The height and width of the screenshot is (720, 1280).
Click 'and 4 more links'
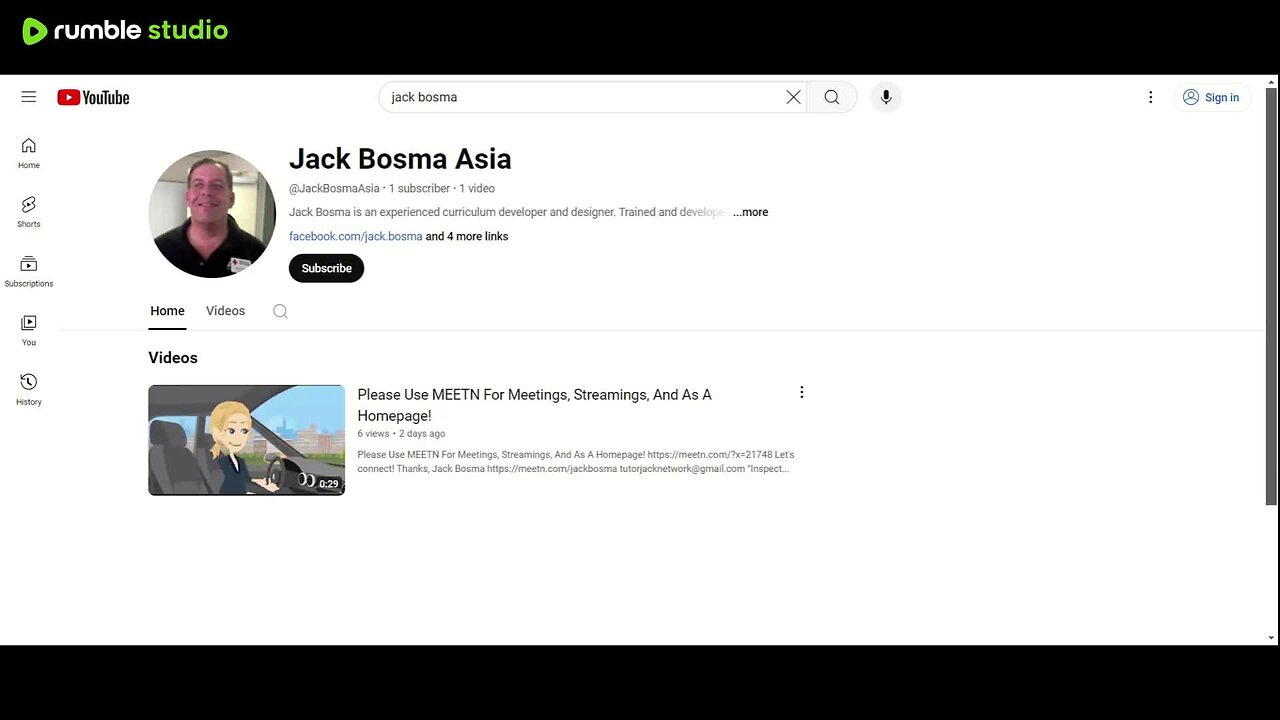(x=467, y=236)
